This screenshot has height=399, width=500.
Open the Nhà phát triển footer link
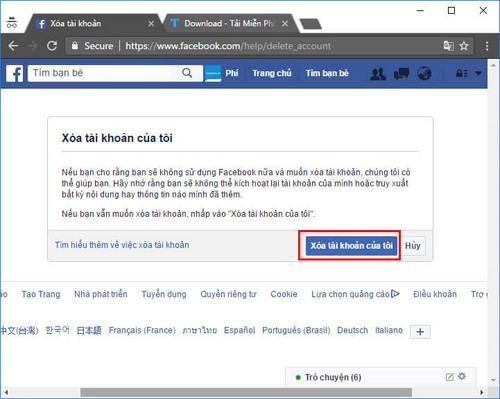(x=101, y=294)
